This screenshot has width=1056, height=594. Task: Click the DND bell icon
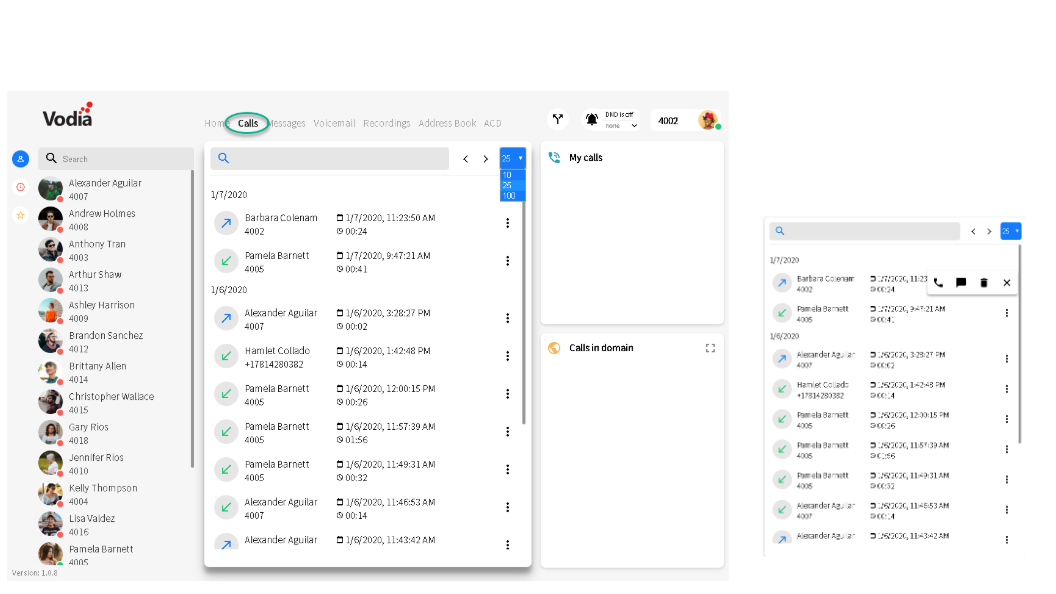(591, 120)
